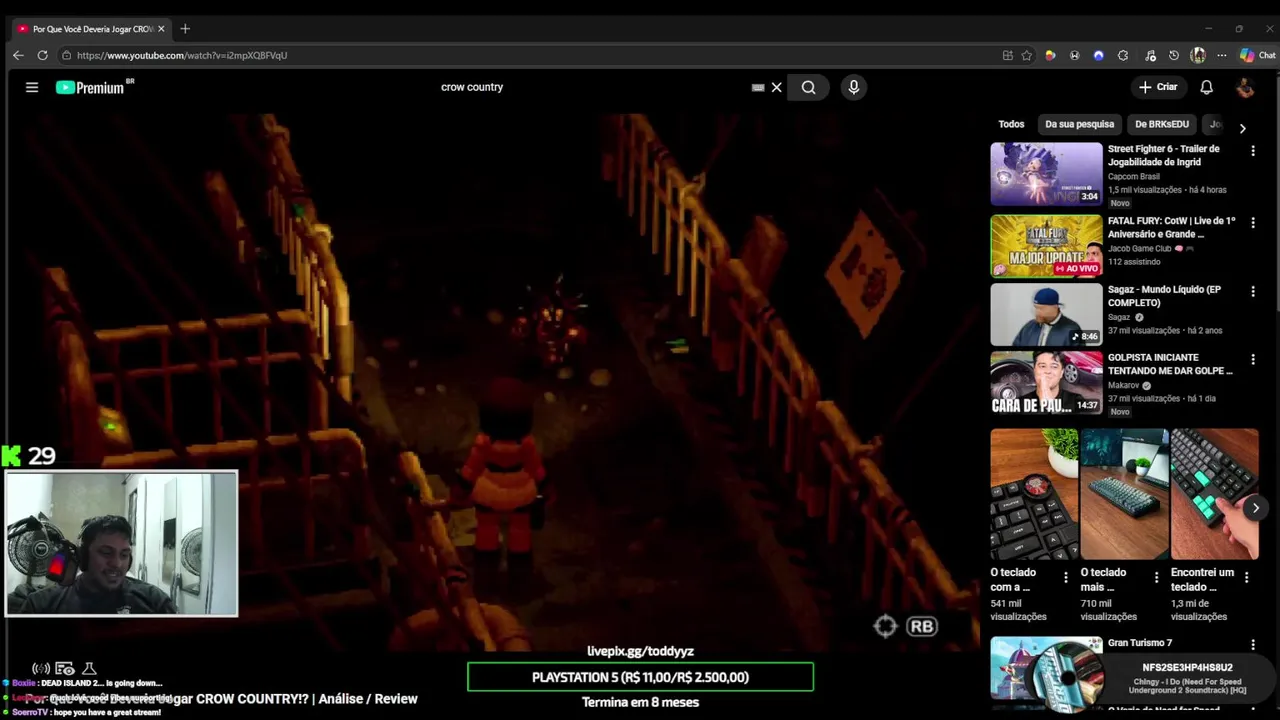Image resolution: width=1280 pixels, height=720 pixels.
Task: Open the round gray extension icon
Action: pyautogui.click(x=1074, y=55)
